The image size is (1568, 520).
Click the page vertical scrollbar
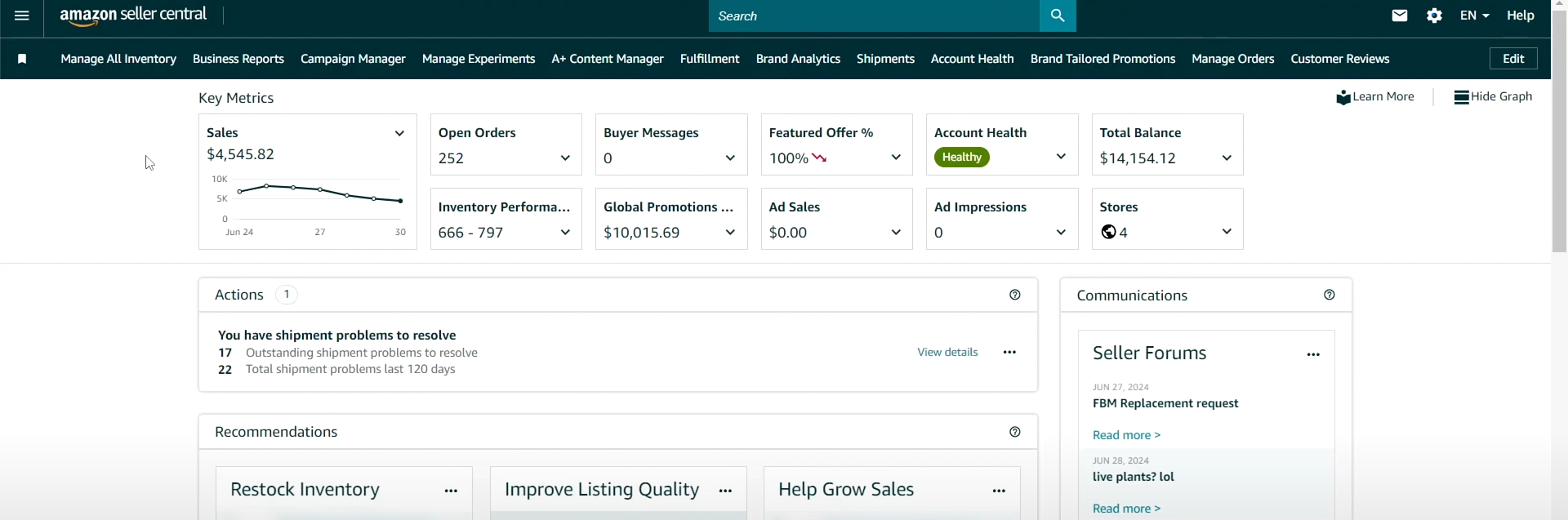click(x=1559, y=131)
